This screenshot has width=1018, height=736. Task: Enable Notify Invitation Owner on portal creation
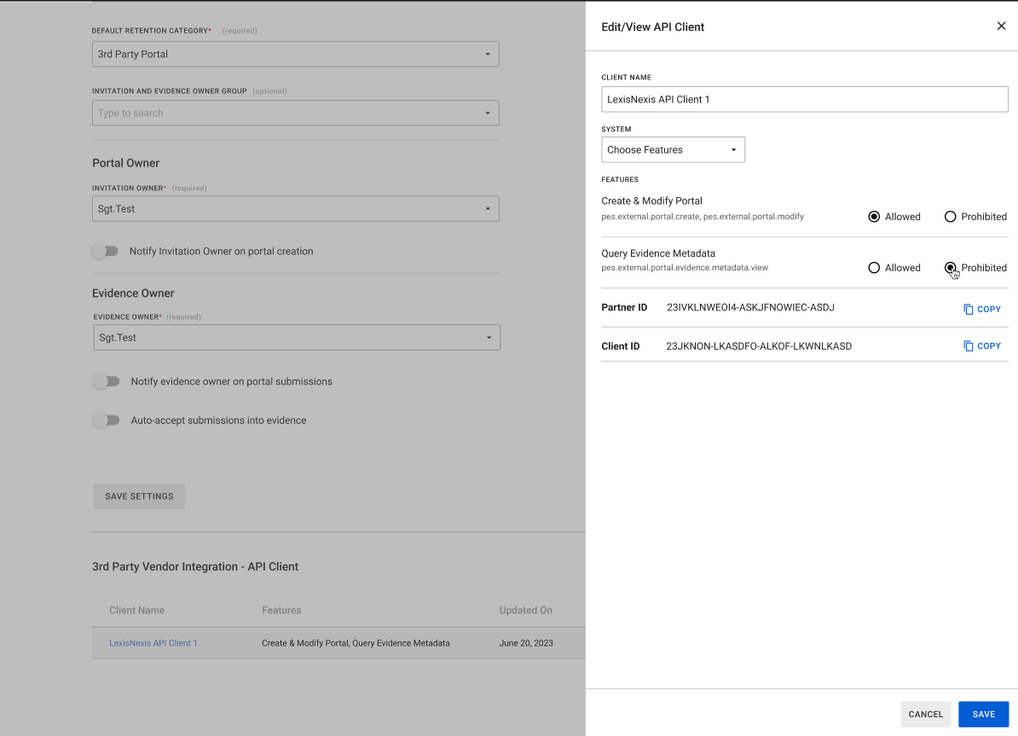106,251
